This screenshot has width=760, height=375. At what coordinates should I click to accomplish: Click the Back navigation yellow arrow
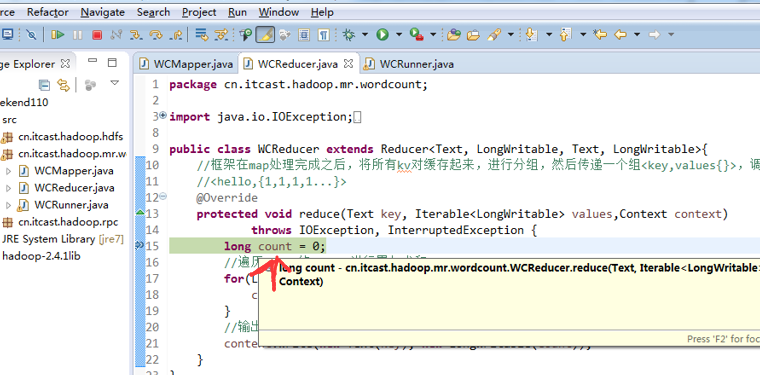[620, 34]
